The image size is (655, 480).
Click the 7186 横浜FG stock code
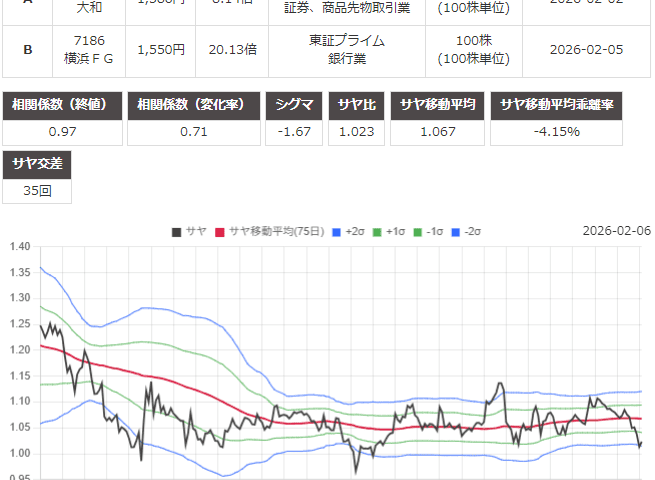[x=88, y=50]
